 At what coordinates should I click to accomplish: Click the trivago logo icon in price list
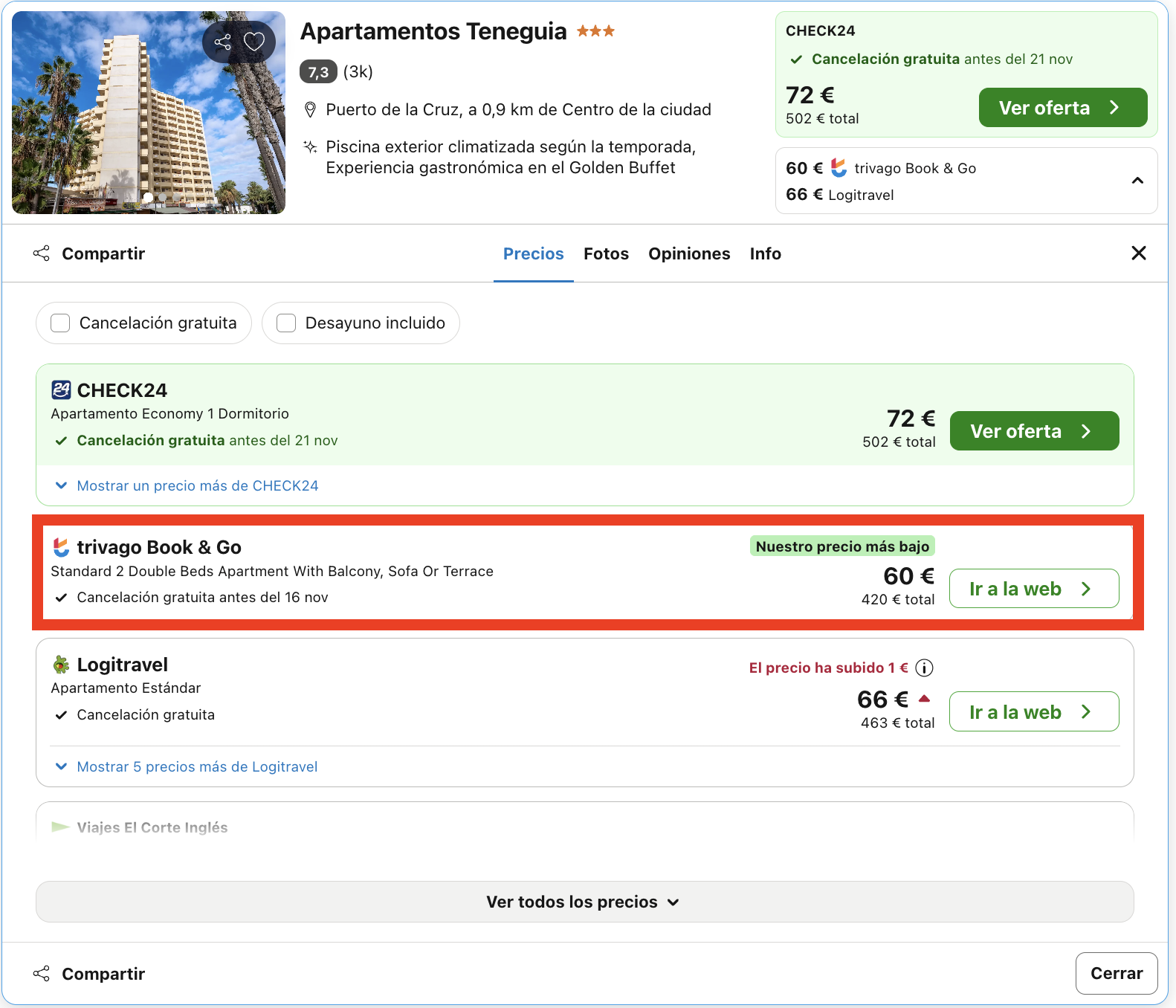click(x=61, y=547)
